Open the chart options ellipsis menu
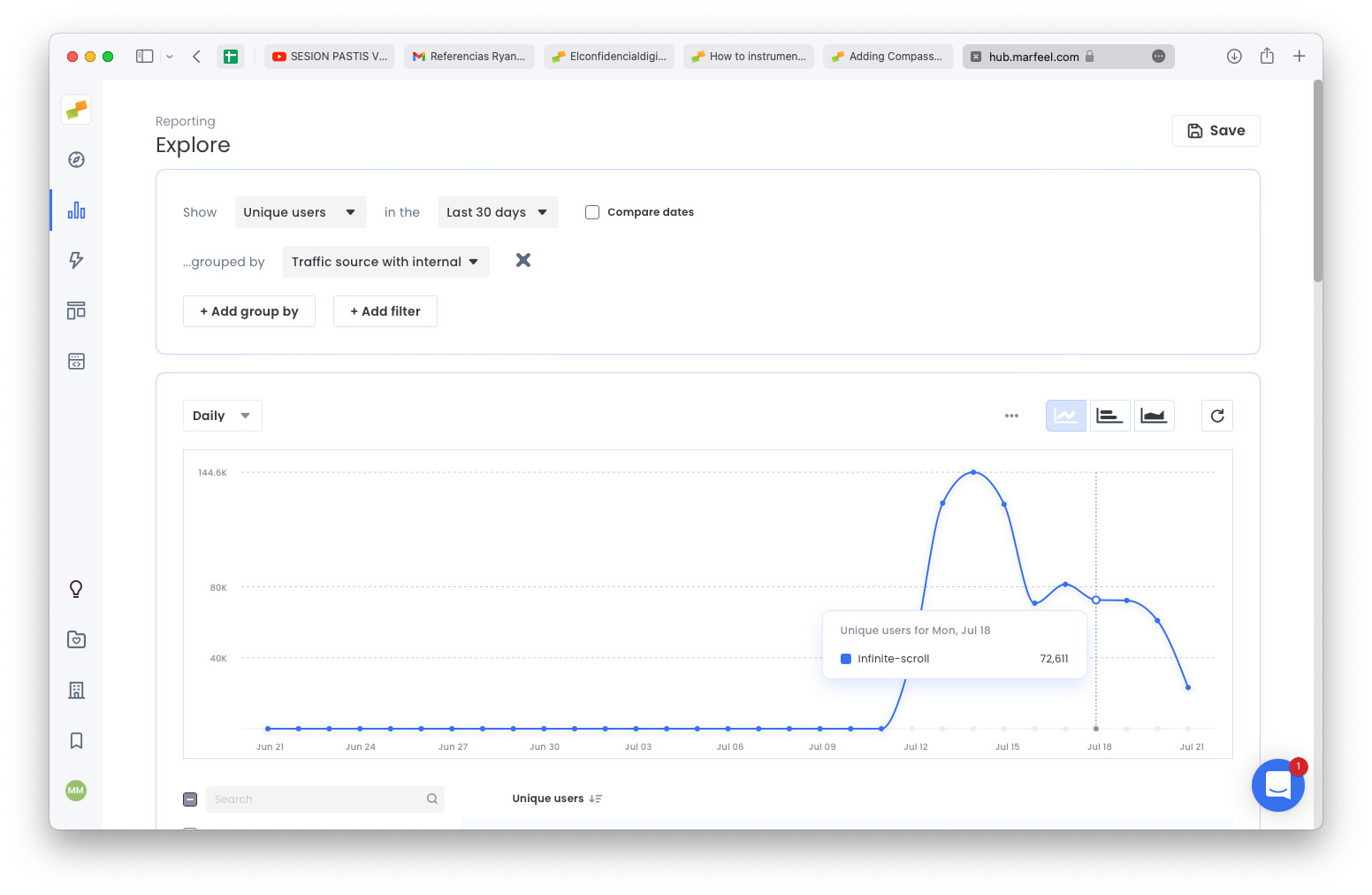 [x=1011, y=415]
